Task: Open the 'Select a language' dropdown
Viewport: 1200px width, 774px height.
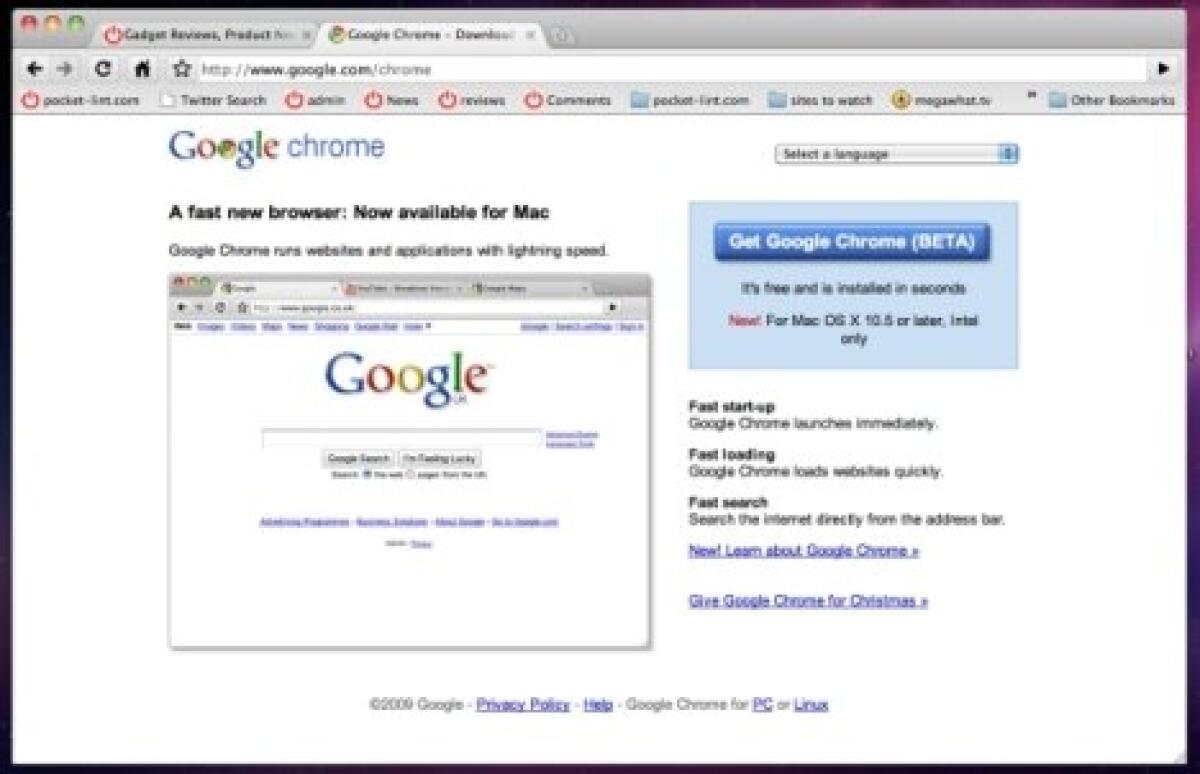Action: [x=897, y=154]
